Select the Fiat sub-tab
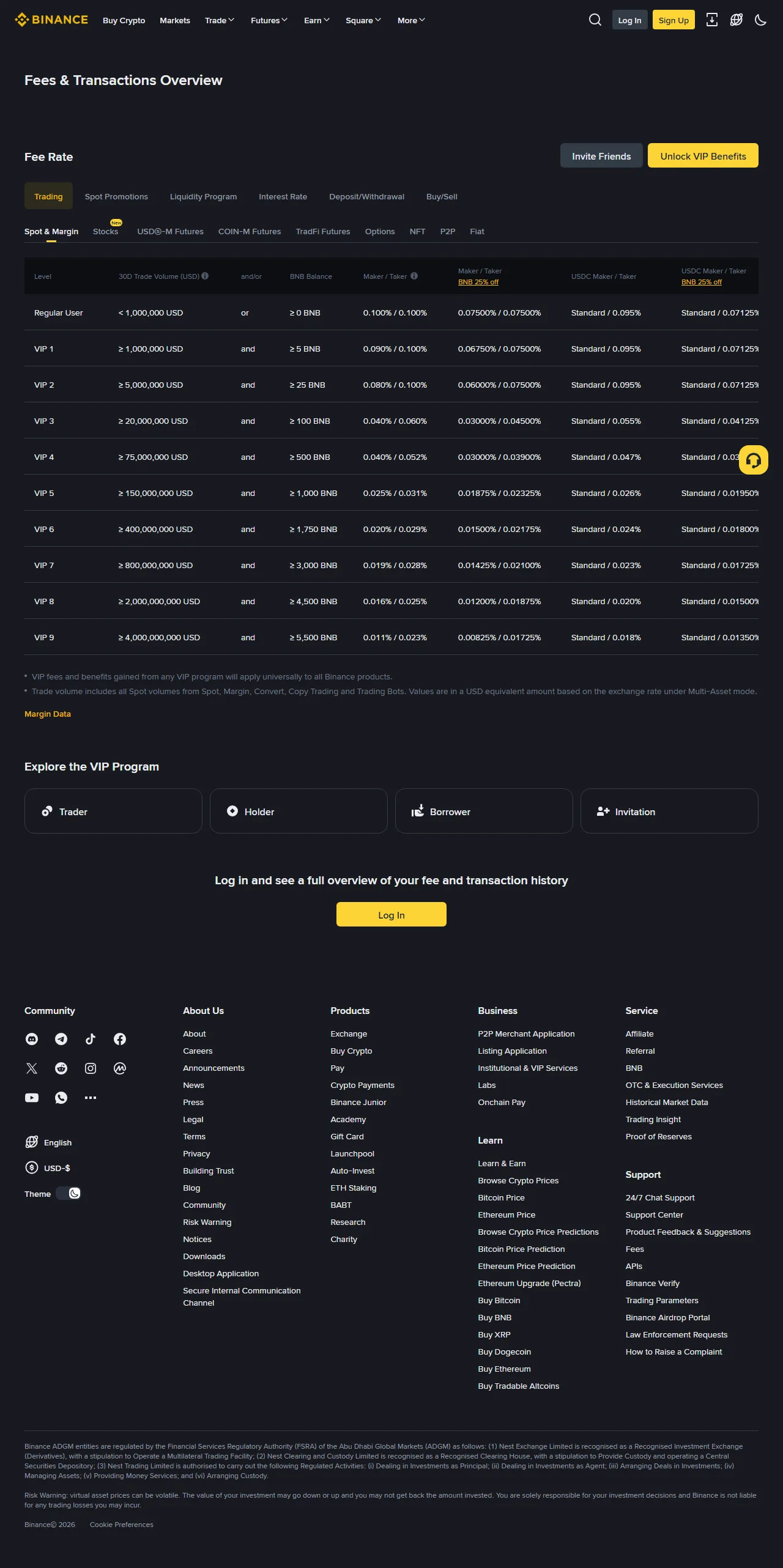This screenshot has height=1568, width=783. [477, 231]
